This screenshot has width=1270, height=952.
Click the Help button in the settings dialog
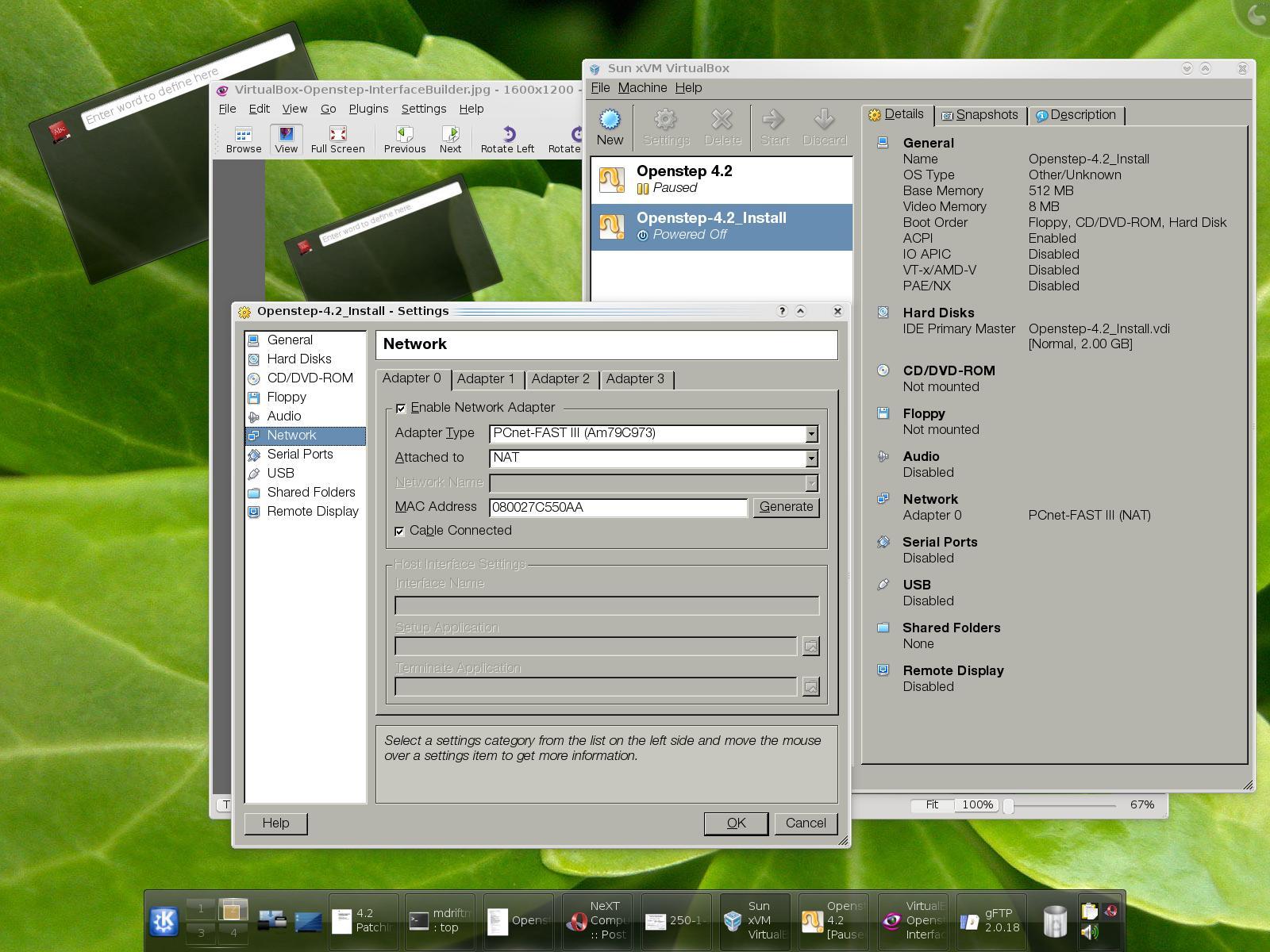[275, 823]
